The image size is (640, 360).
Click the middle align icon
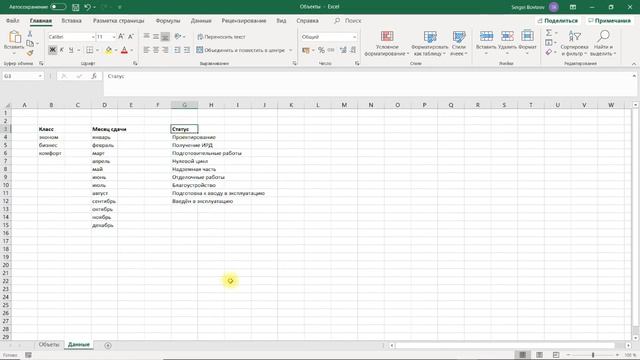(156, 37)
